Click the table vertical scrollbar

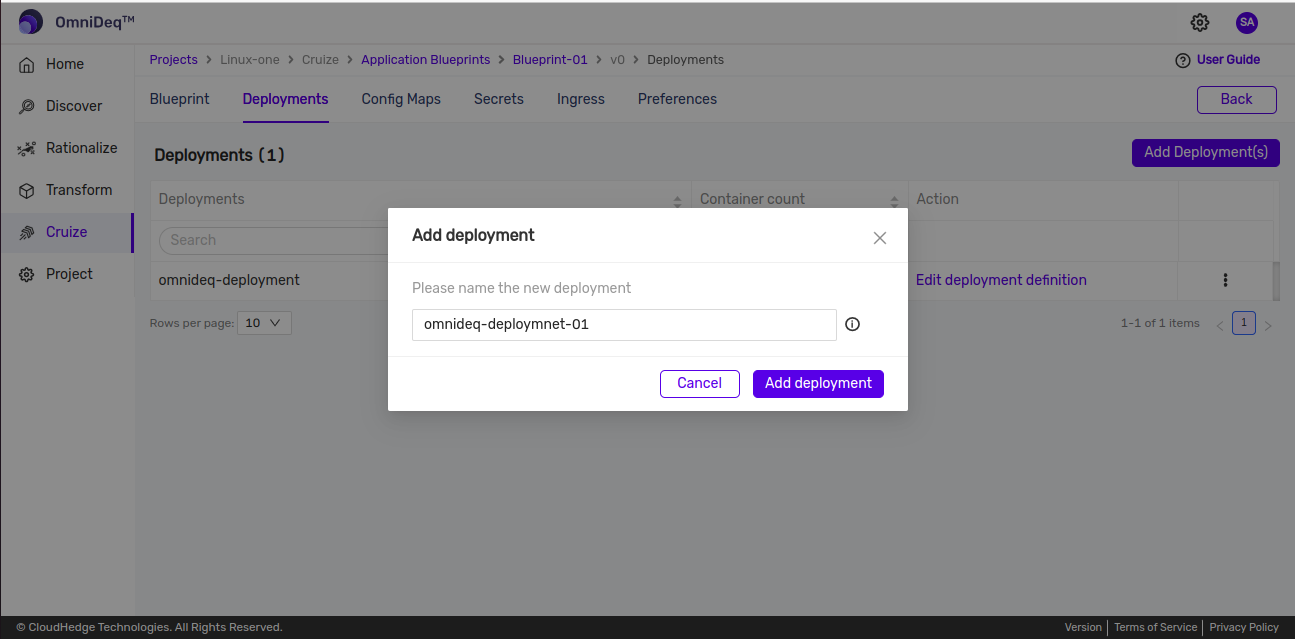click(1275, 281)
